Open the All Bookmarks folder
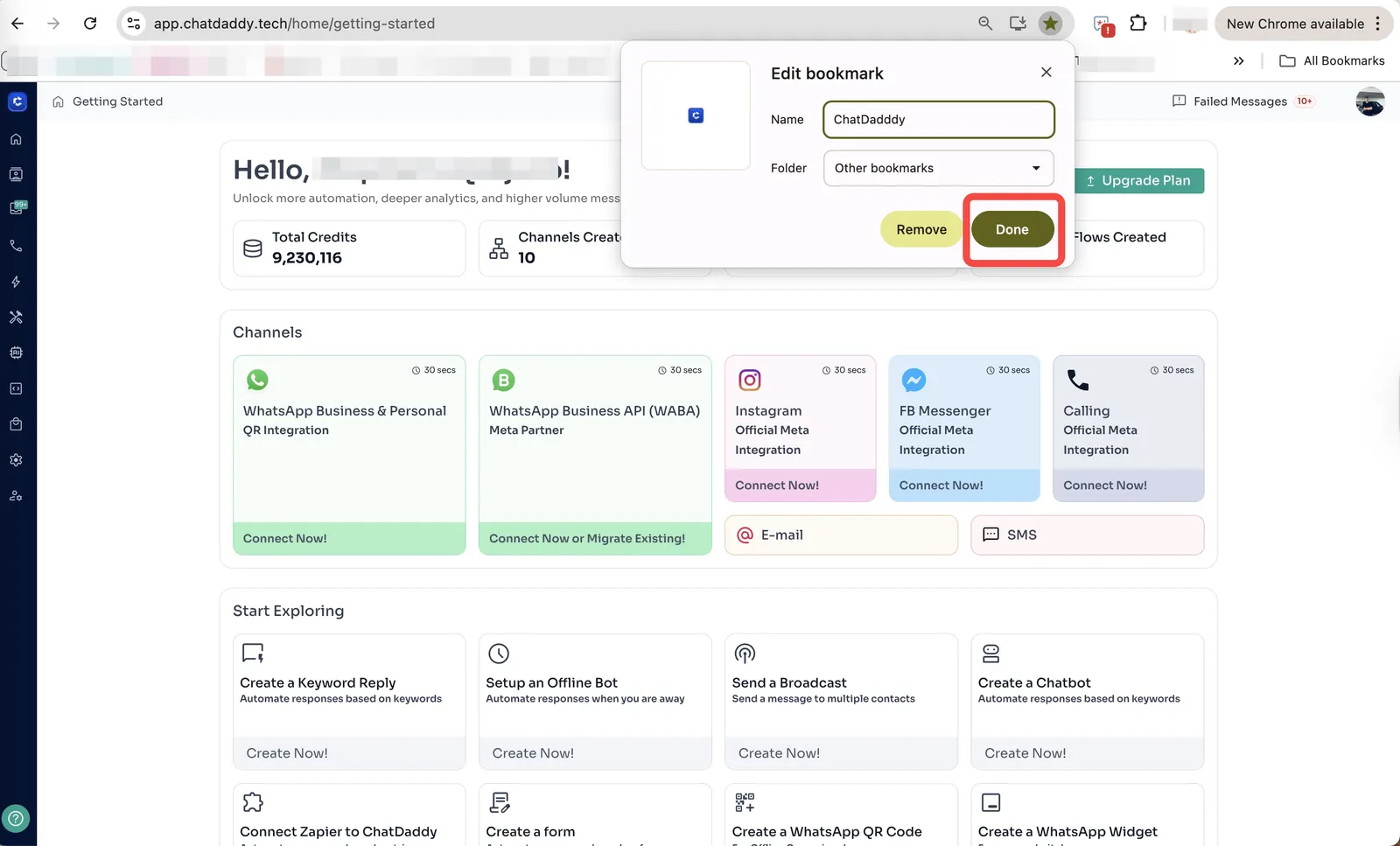This screenshot has width=1400, height=846. (1333, 61)
